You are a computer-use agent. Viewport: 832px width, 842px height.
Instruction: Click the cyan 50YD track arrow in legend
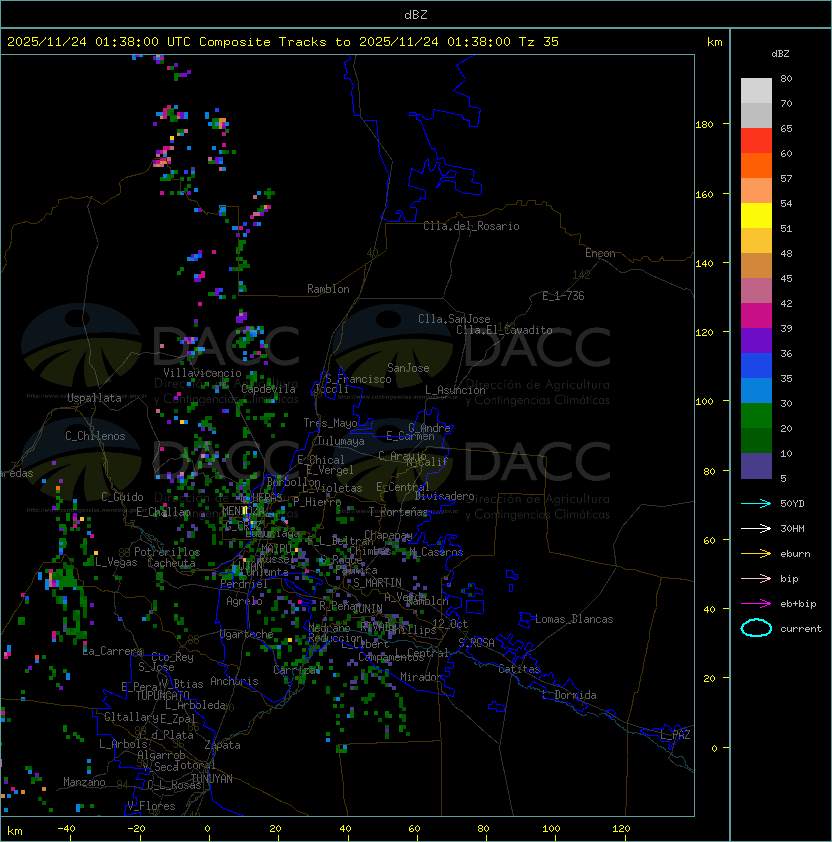click(756, 504)
